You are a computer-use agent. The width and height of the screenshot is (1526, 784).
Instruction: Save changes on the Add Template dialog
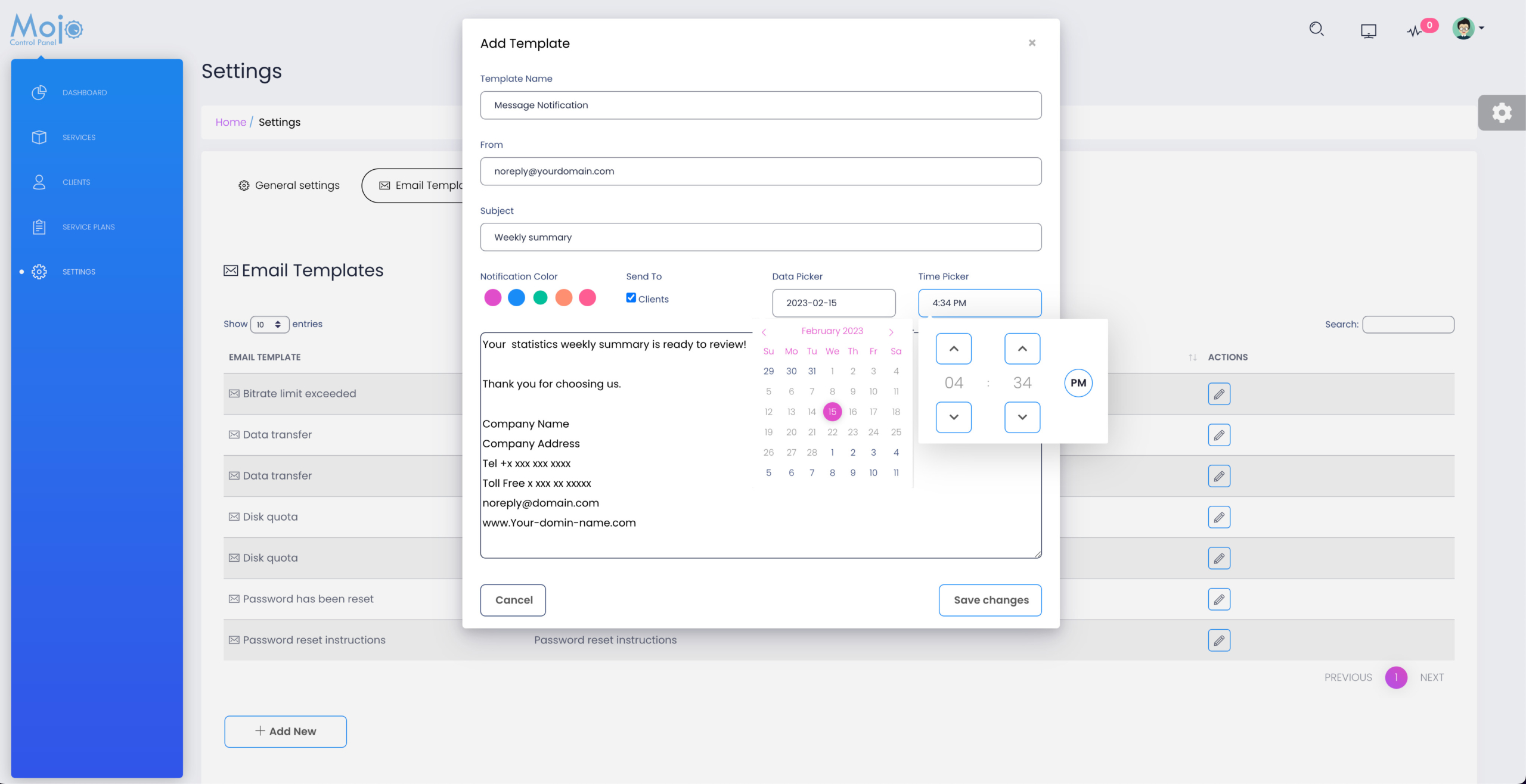990,600
